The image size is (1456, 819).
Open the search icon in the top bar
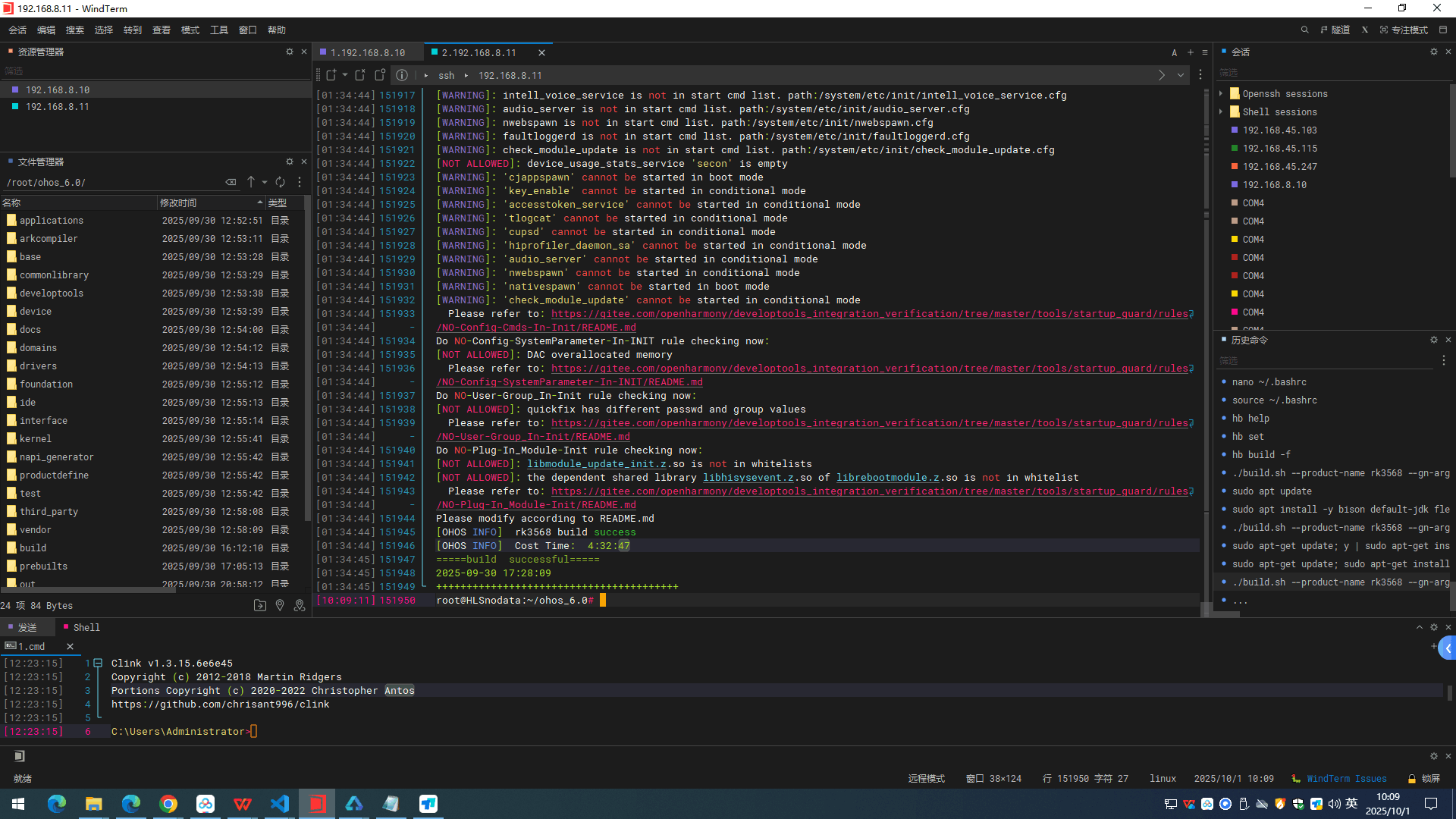click(x=1305, y=30)
